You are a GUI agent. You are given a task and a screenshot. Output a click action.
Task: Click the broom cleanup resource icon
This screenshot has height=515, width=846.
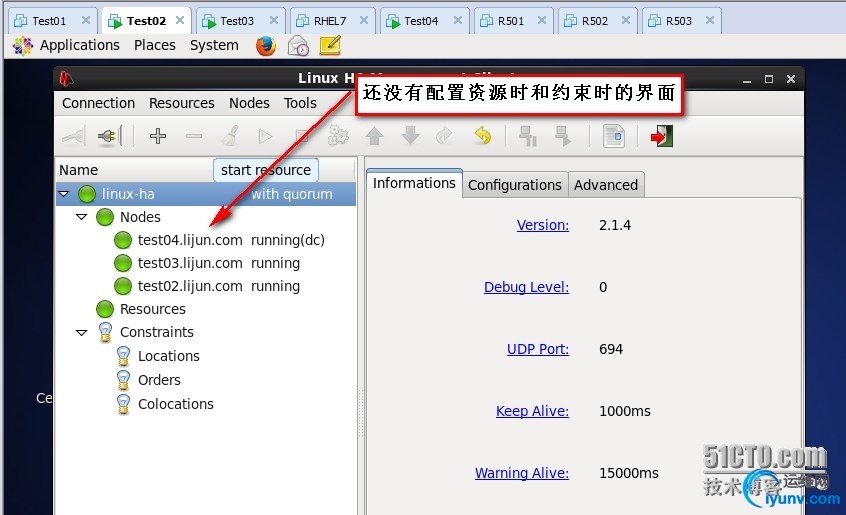coord(230,136)
